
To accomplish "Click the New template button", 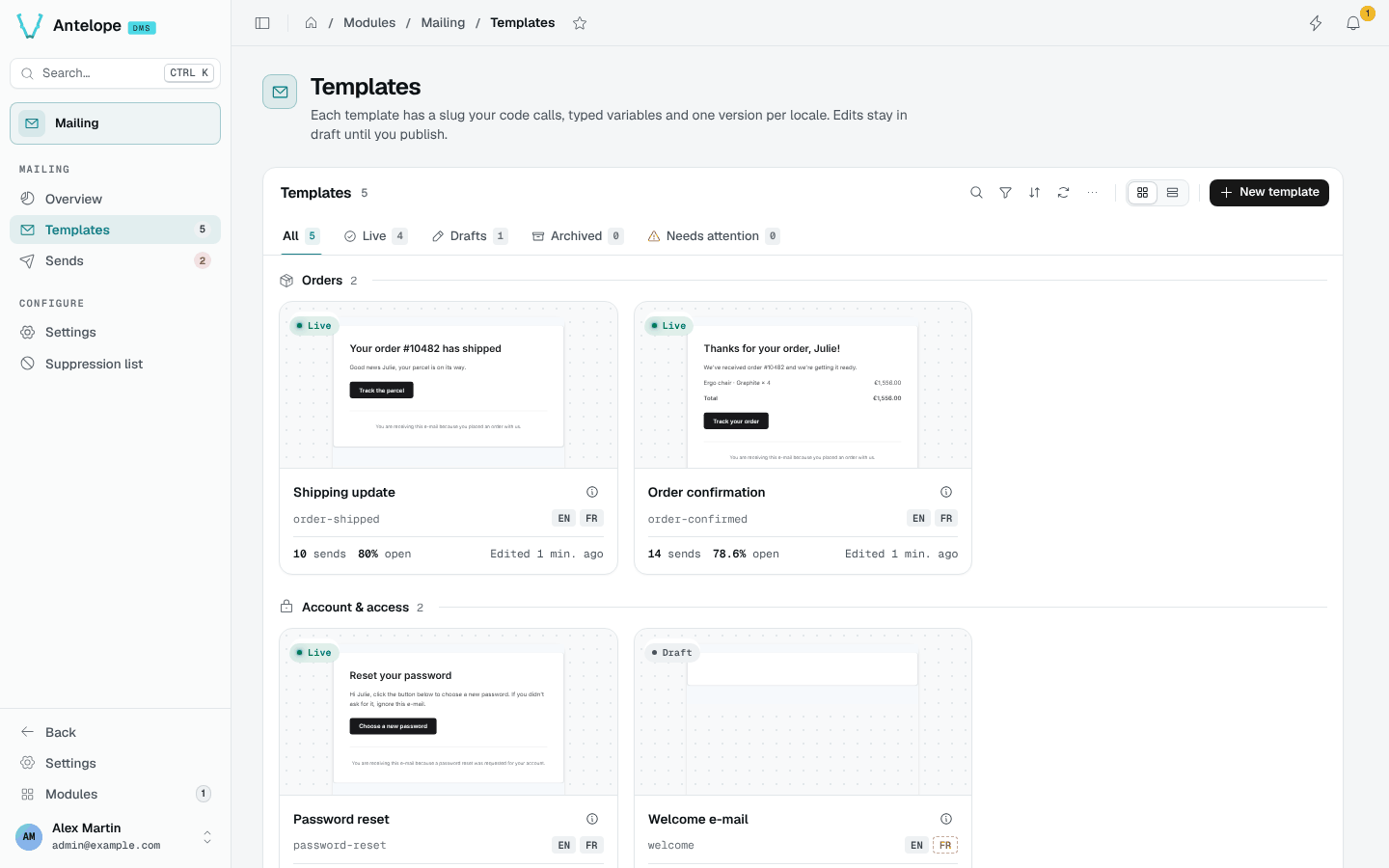I will (x=1269, y=193).
